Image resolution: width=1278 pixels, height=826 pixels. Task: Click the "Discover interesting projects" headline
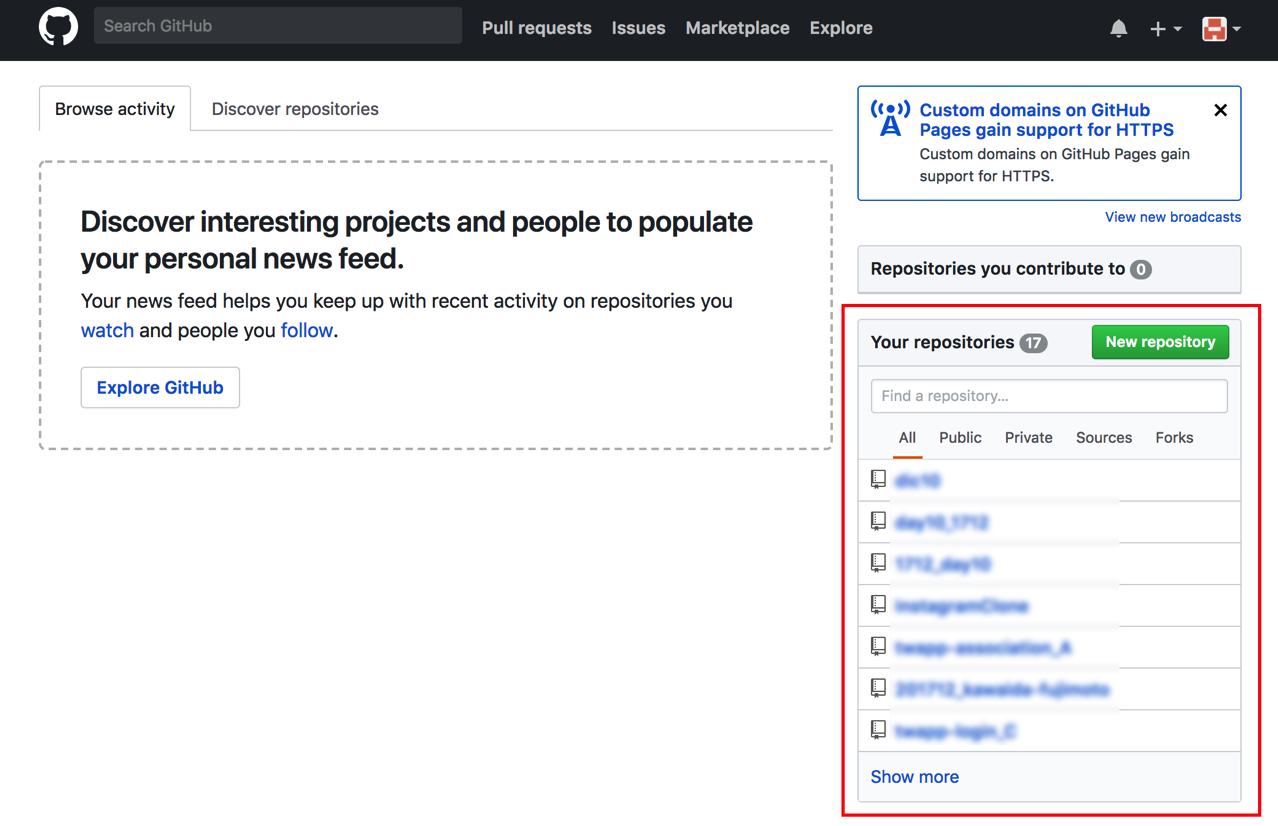point(417,240)
